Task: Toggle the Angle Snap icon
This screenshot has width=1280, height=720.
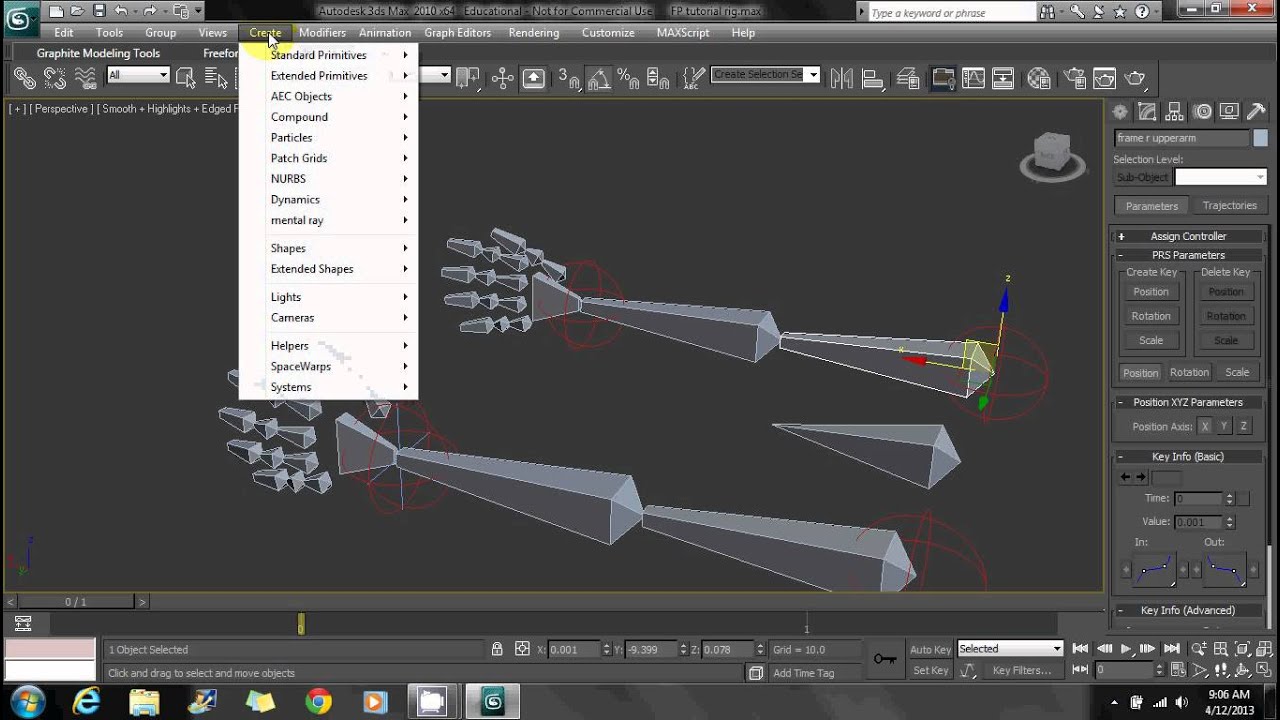Action: coord(598,78)
